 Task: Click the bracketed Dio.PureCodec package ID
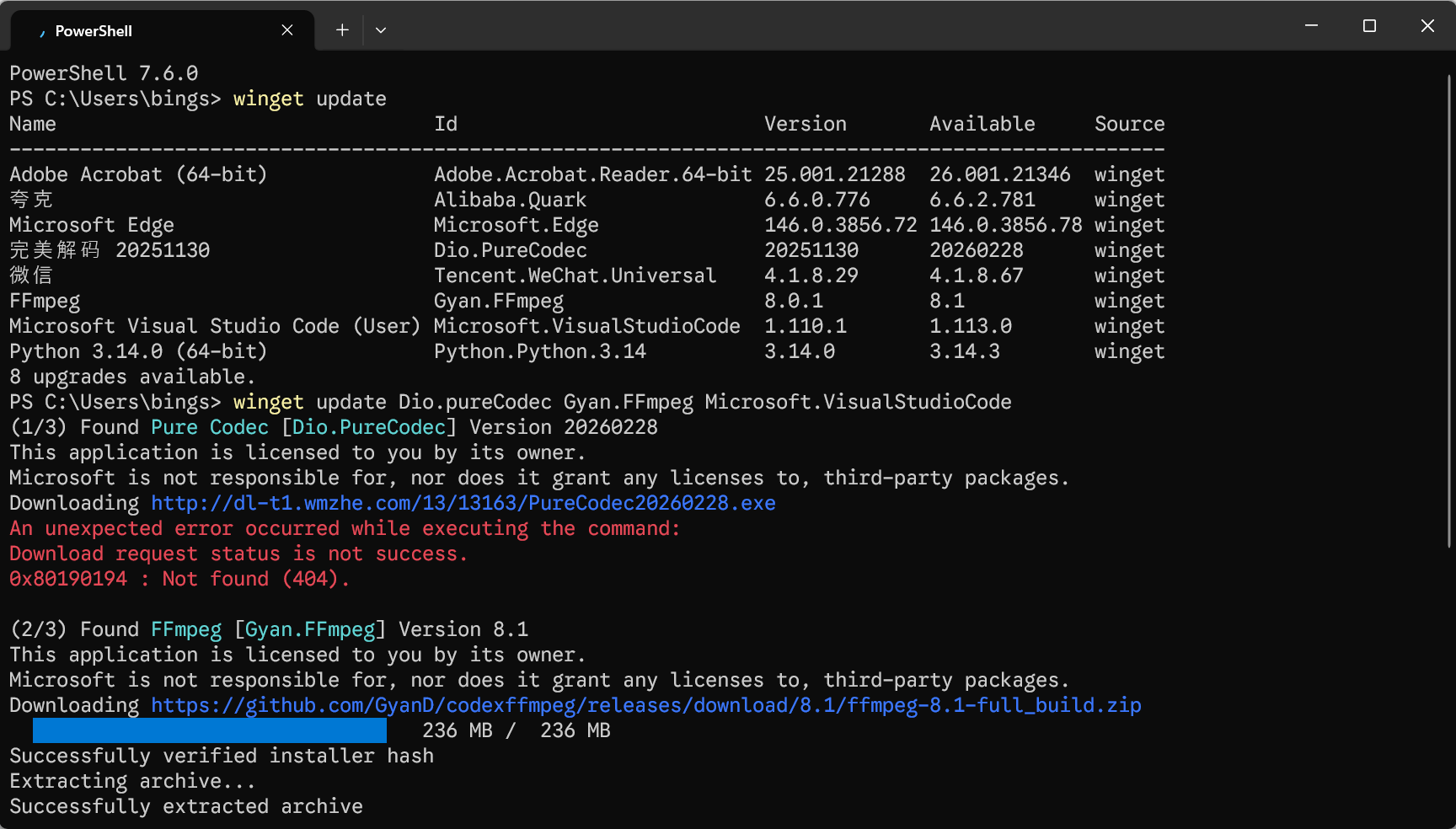pos(368,427)
